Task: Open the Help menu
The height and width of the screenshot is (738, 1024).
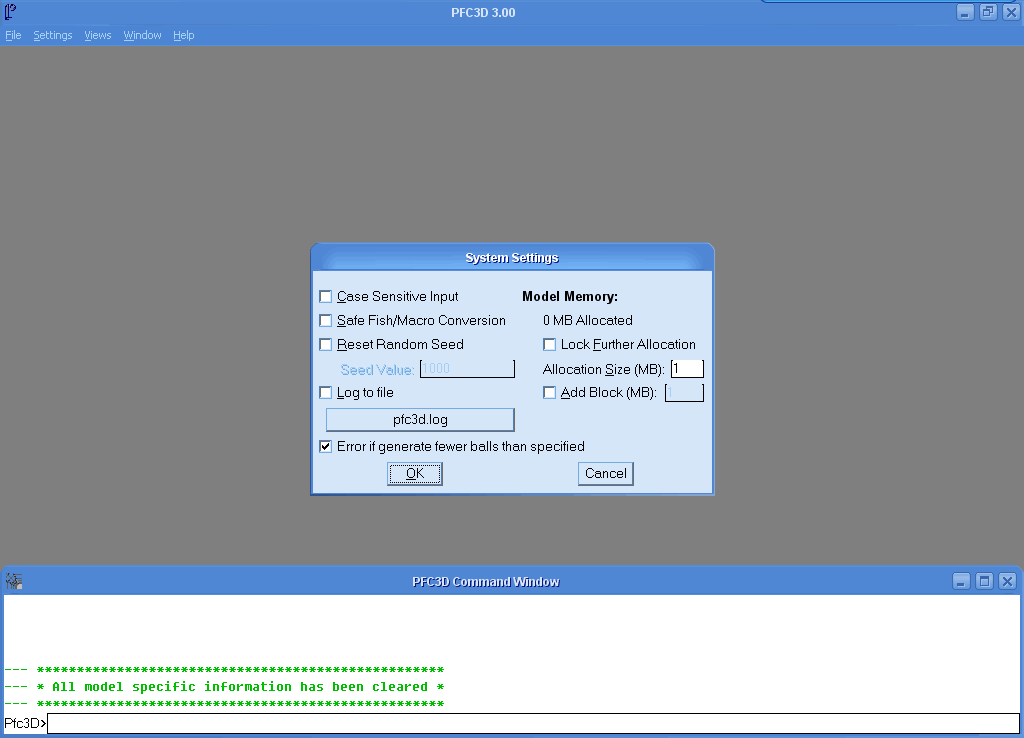Action: coord(184,35)
